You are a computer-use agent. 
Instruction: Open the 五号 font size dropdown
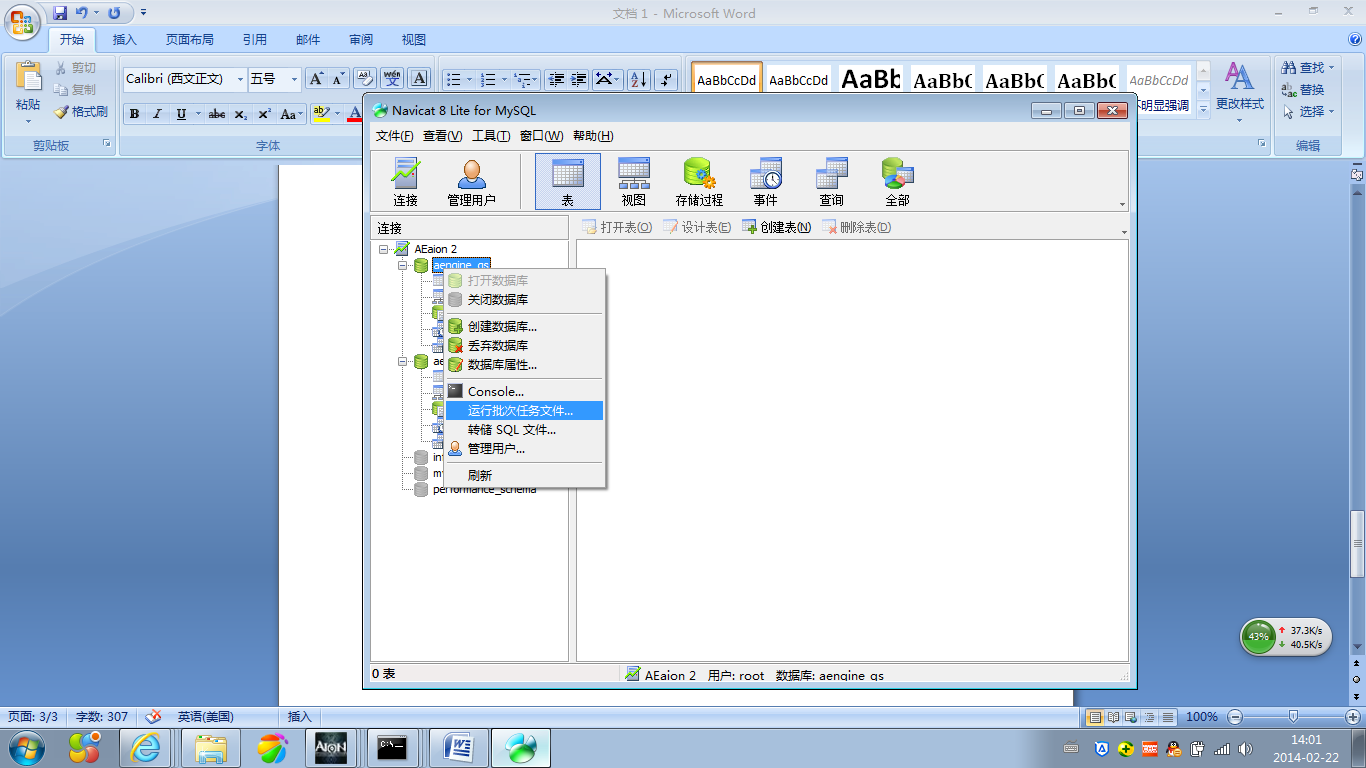tap(294, 79)
